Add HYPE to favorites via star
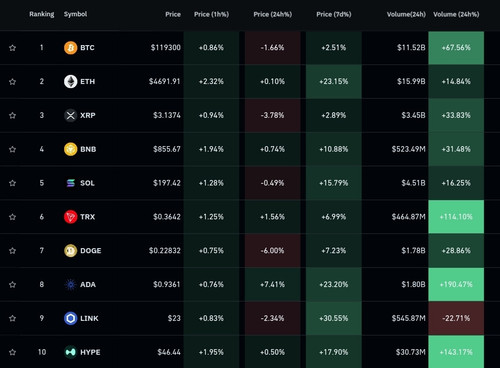 [x=12, y=352]
